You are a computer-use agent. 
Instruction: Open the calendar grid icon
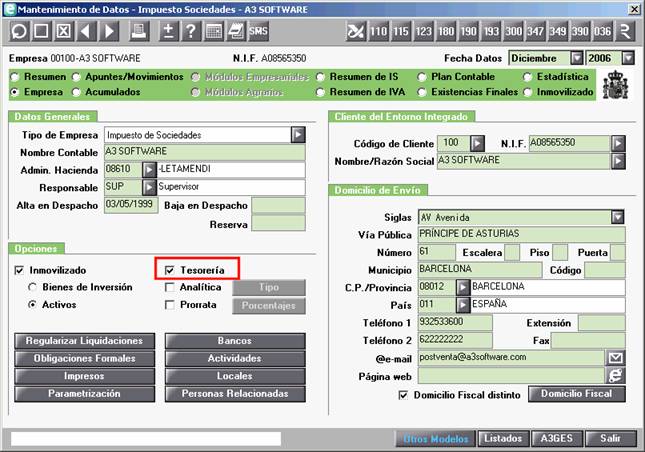[213, 31]
